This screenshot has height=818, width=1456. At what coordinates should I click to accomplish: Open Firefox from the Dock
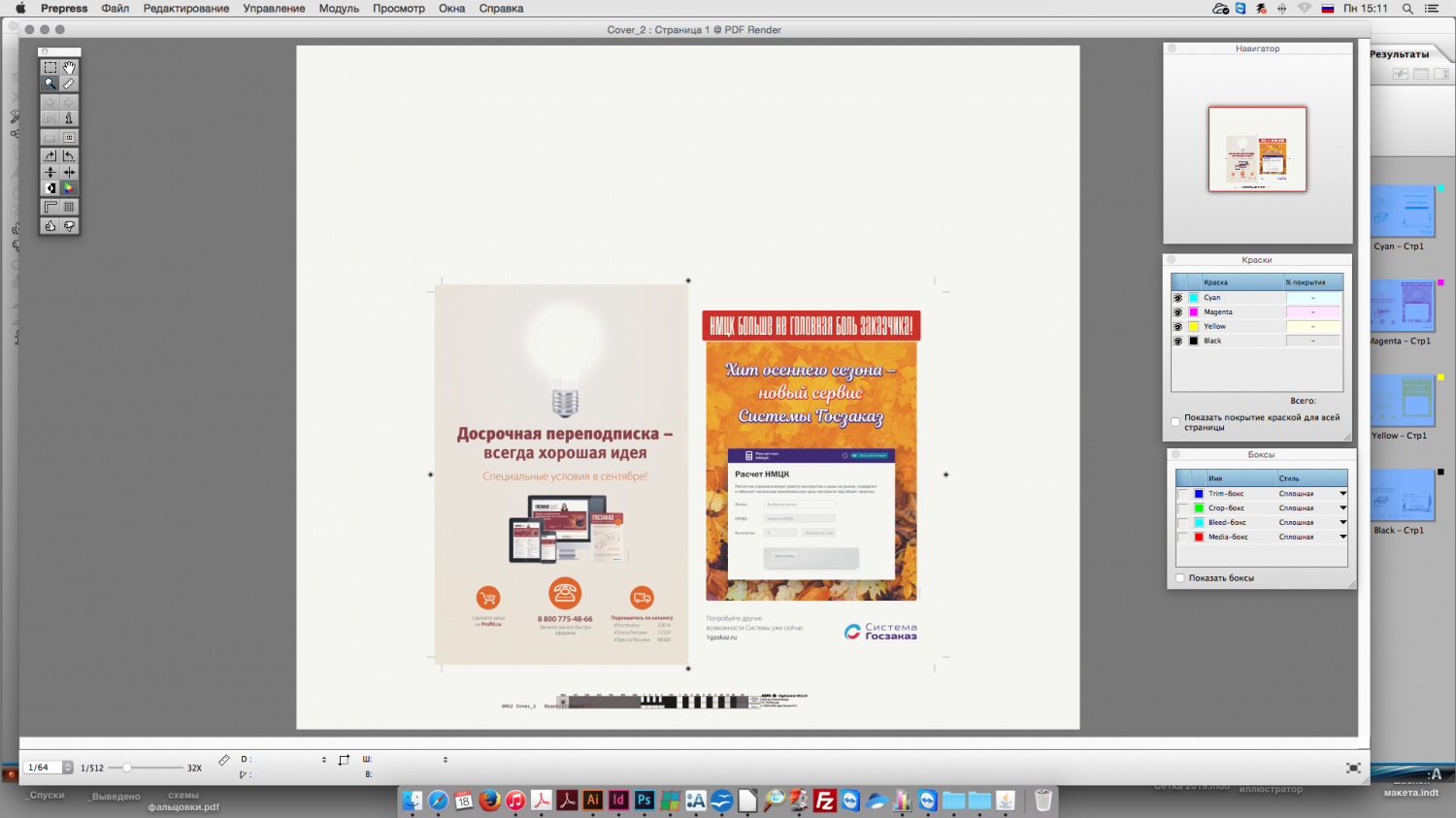coord(489,801)
